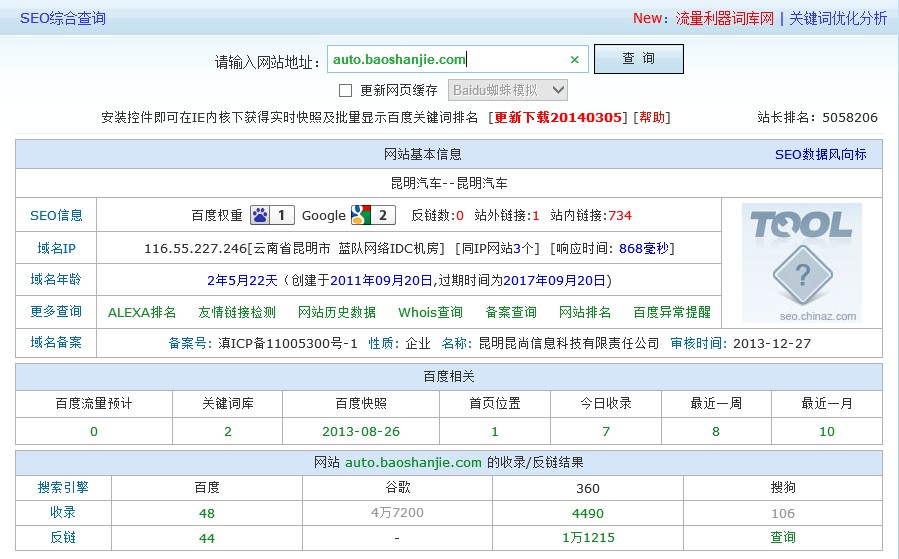Click 360 反链 count 1万1215
This screenshot has height=559, width=899.
(588, 538)
